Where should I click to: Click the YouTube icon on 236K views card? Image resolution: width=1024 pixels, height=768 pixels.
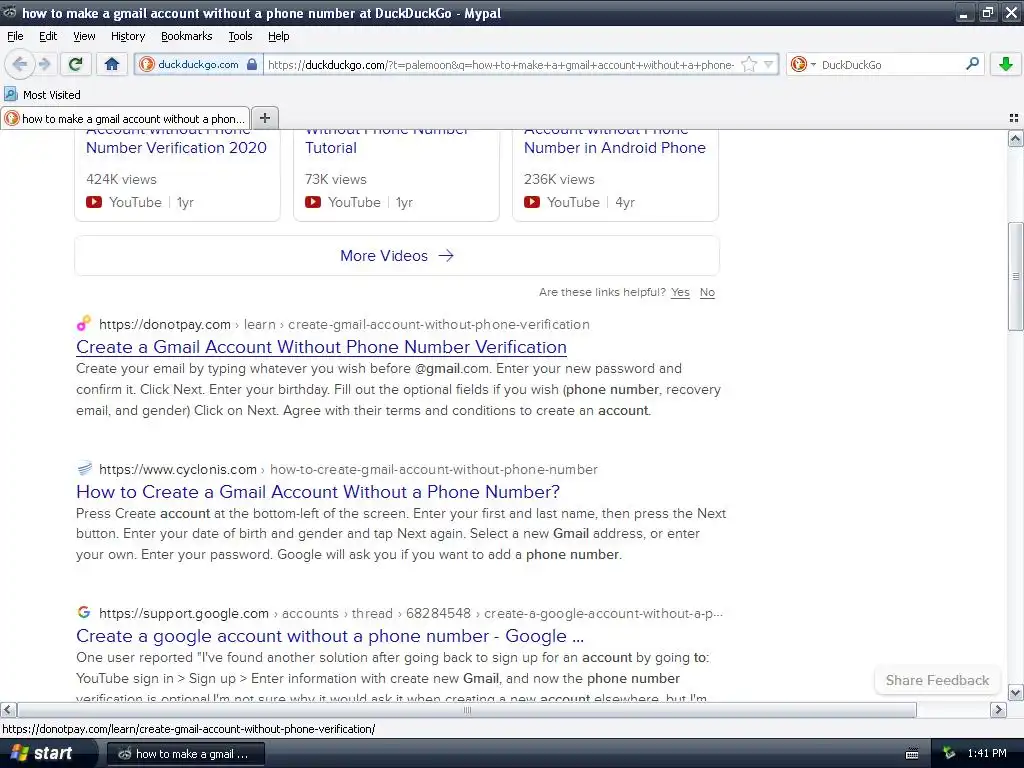532,202
